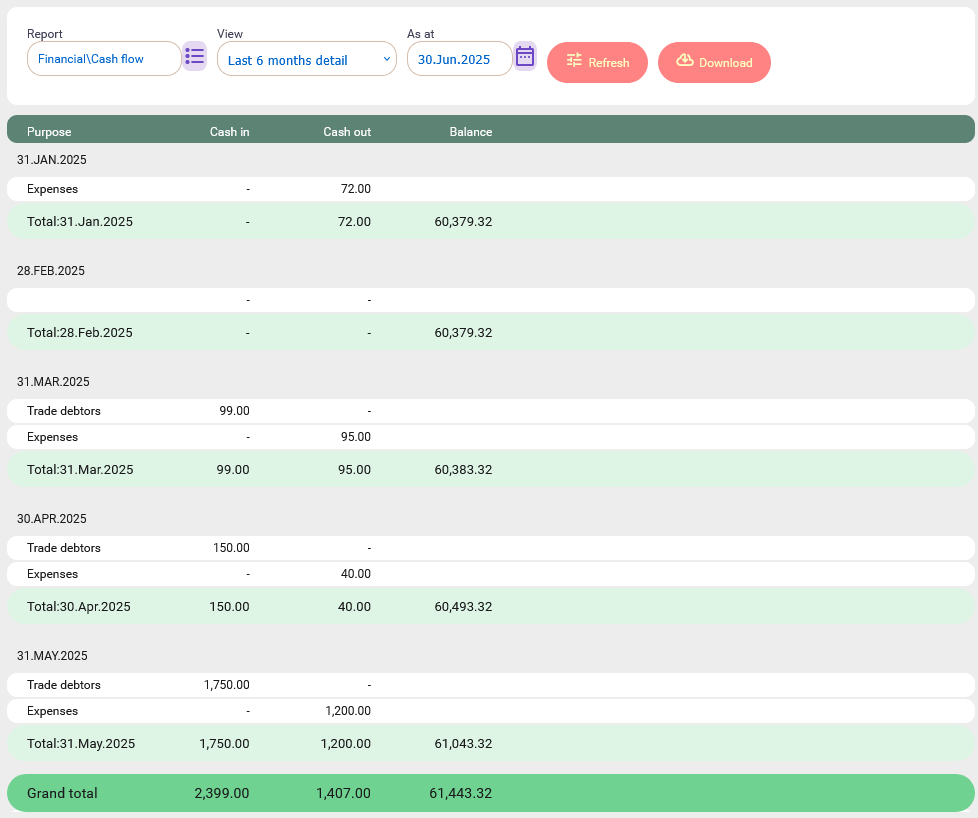Click the Report field Financial\Cash flow

click(104, 59)
